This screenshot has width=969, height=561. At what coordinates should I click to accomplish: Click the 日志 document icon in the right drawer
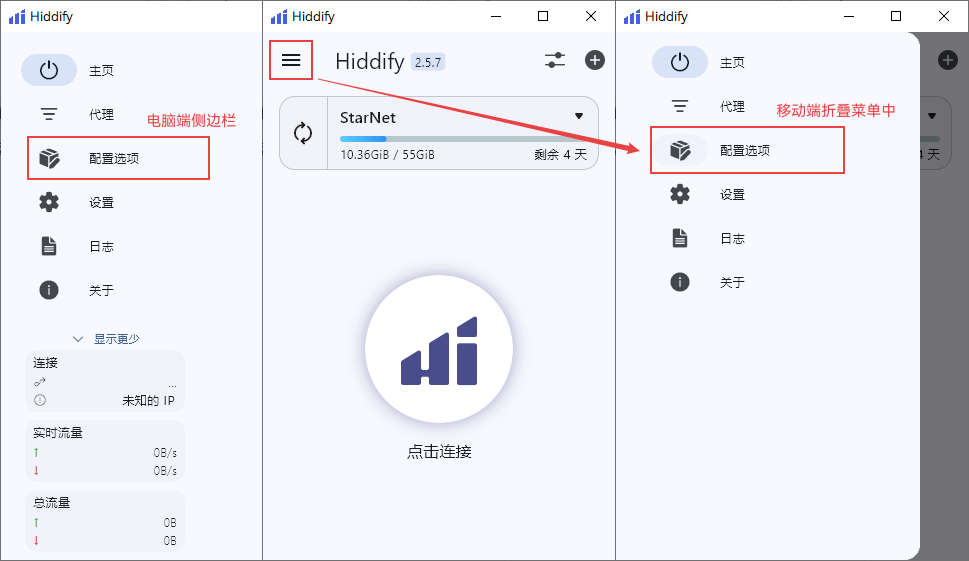coord(680,238)
